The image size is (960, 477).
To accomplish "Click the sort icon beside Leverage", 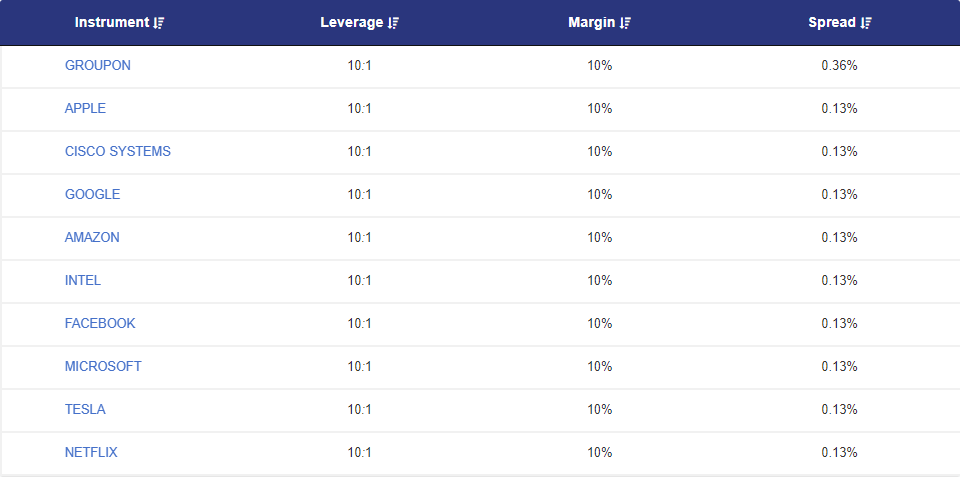I will click(x=393, y=23).
